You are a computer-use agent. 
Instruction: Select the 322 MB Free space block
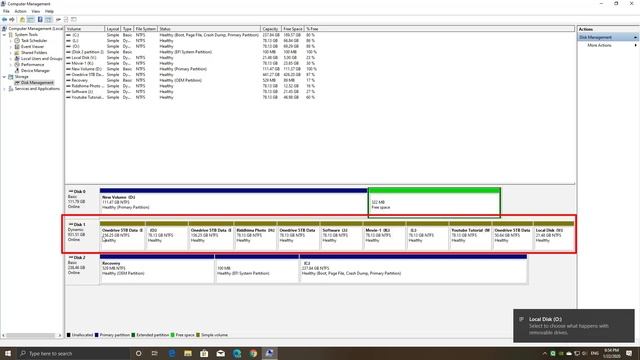(434, 202)
